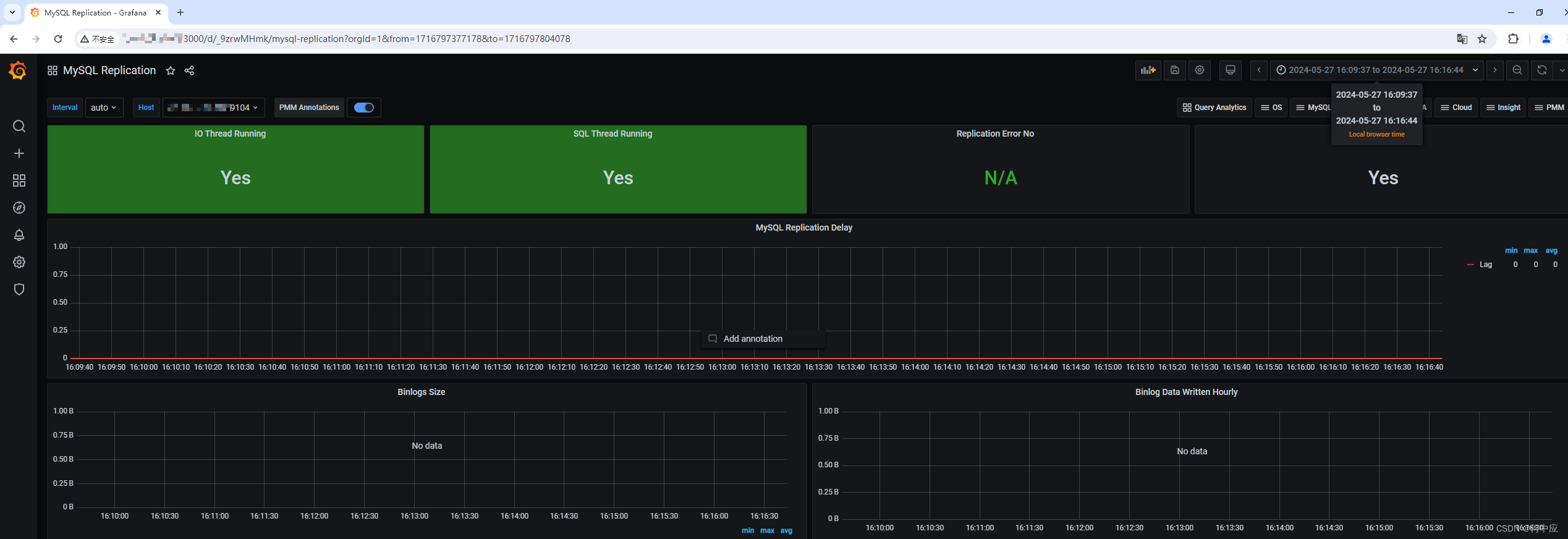Open the Insight dashboards menu
The image size is (1568, 539).
coord(1503,108)
